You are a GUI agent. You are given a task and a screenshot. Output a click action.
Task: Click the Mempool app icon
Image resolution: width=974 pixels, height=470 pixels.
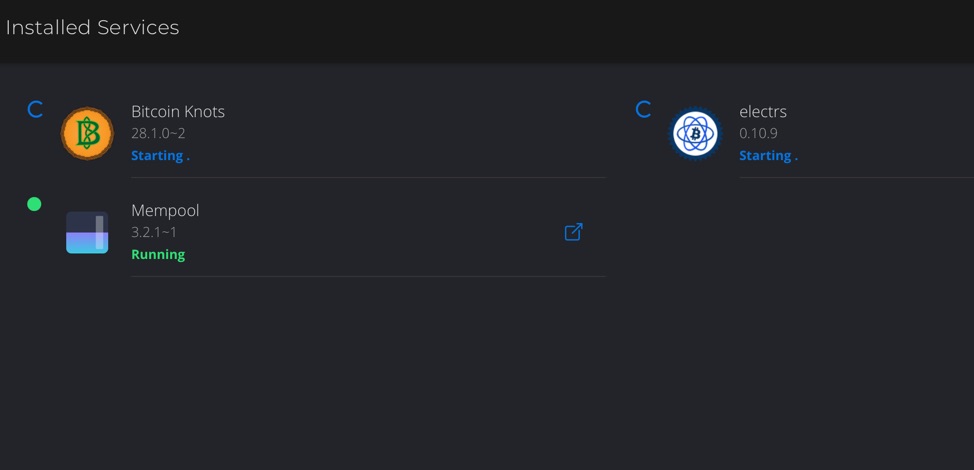[87, 232]
